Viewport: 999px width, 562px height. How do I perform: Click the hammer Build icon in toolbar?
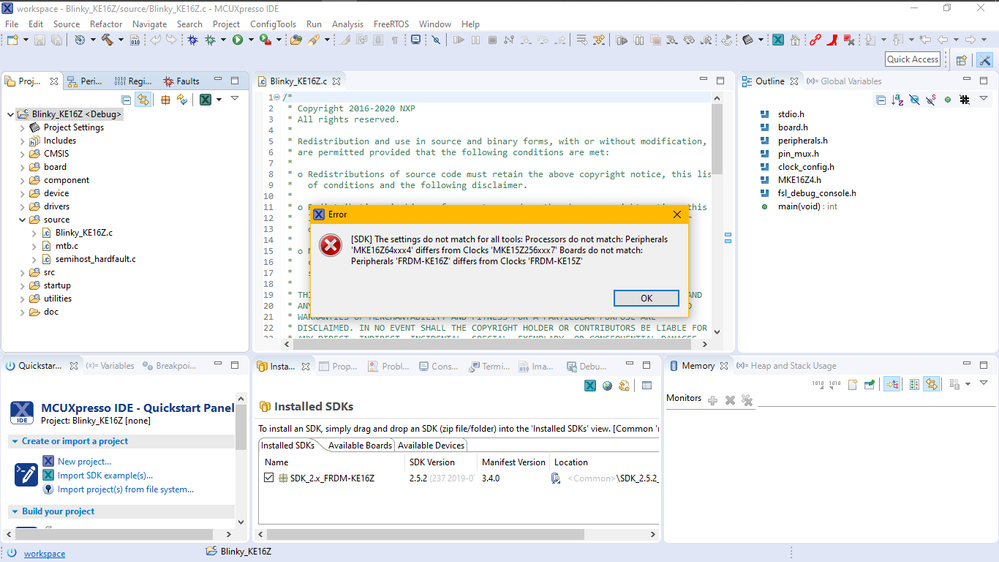point(108,40)
